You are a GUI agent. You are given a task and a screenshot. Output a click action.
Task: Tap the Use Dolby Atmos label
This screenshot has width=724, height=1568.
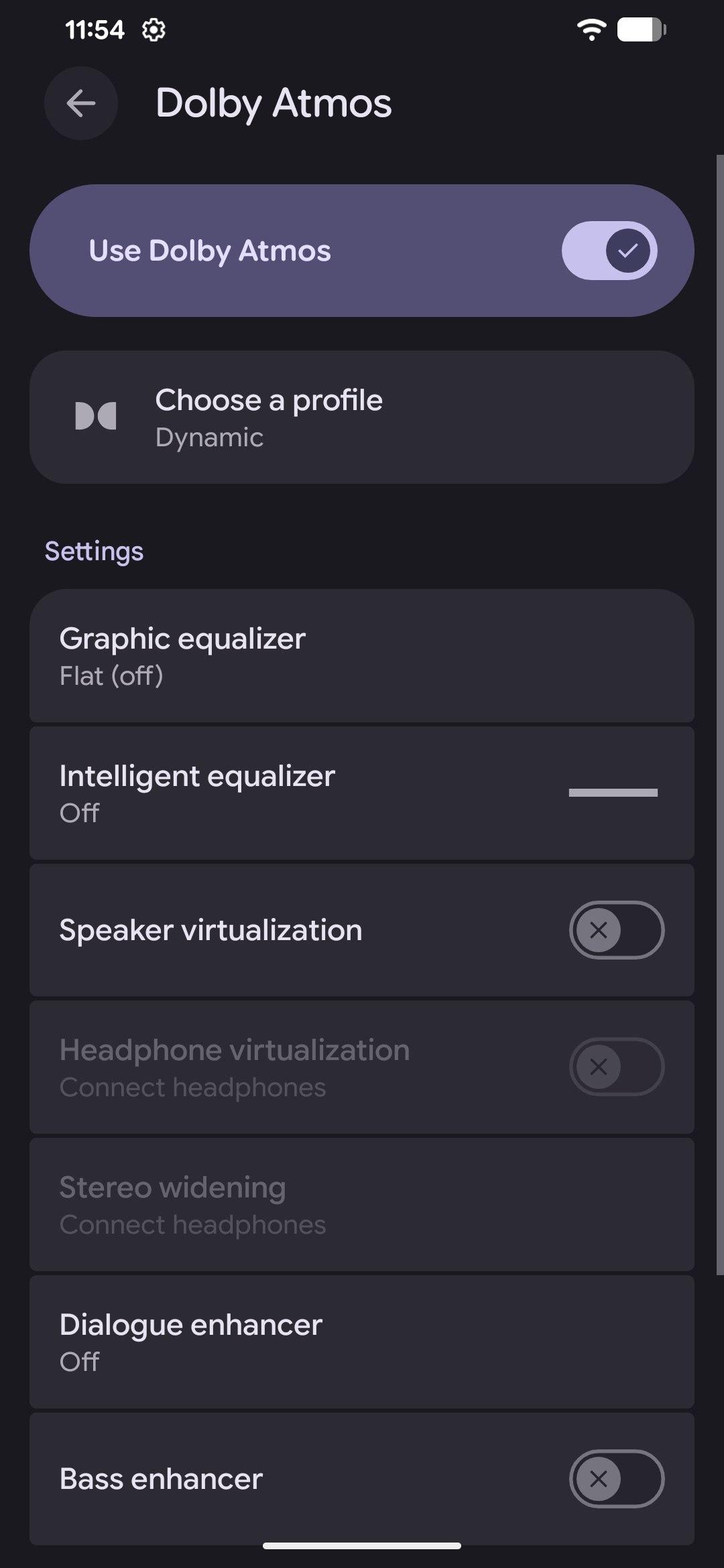pos(210,251)
